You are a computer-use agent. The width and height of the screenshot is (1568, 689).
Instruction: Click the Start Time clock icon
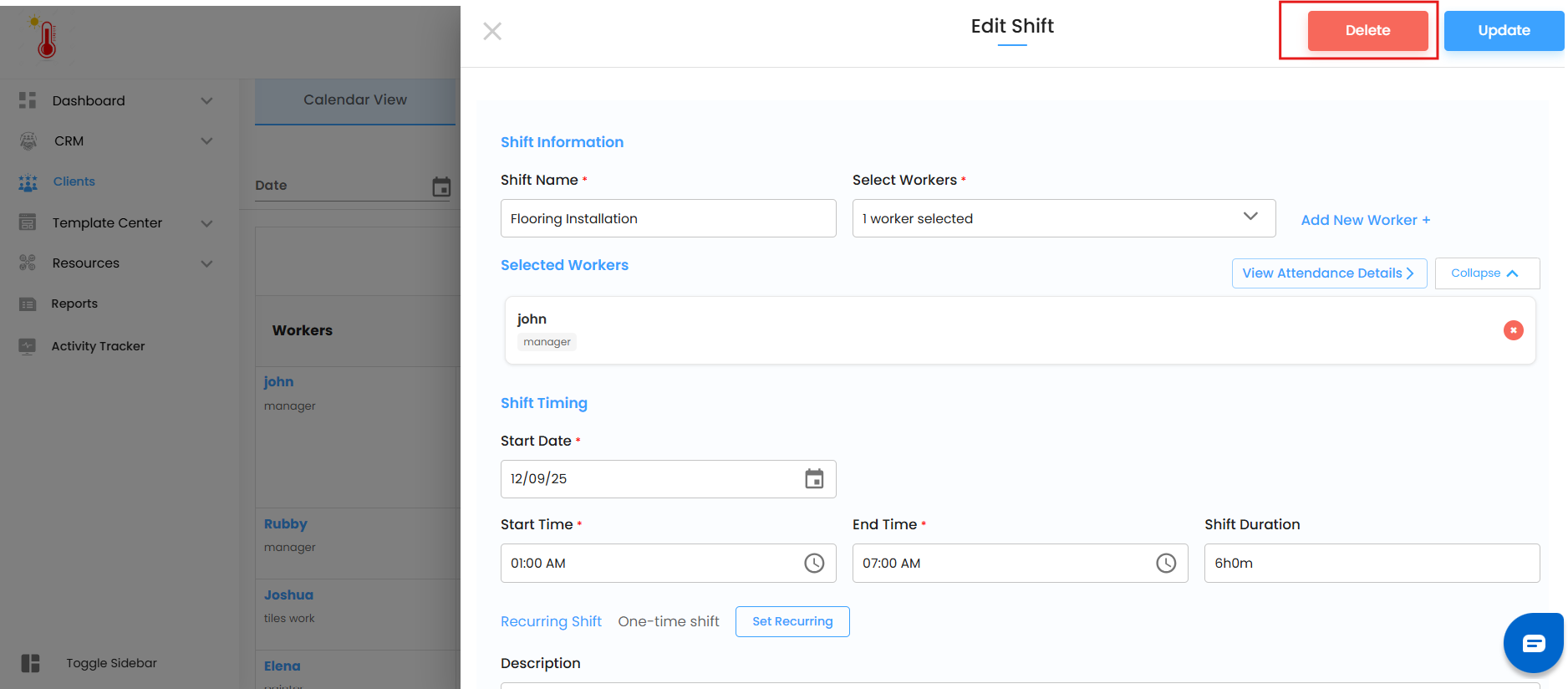814,564
